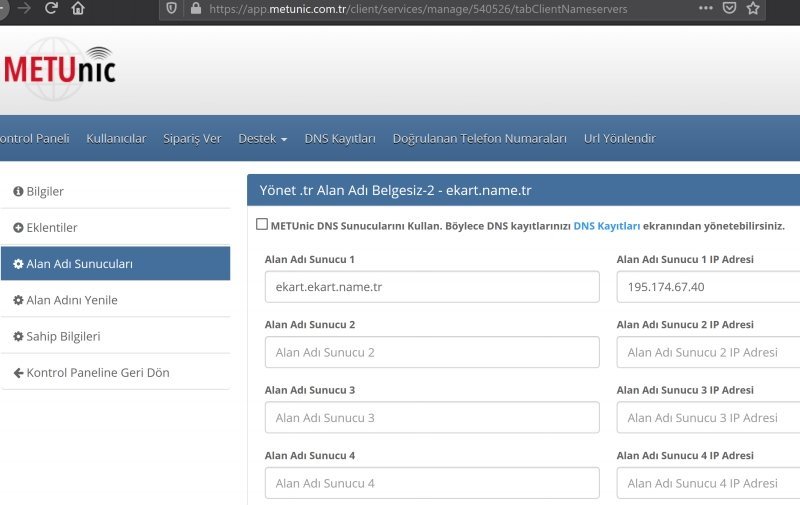Click the browser home icon

coord(78,8)
